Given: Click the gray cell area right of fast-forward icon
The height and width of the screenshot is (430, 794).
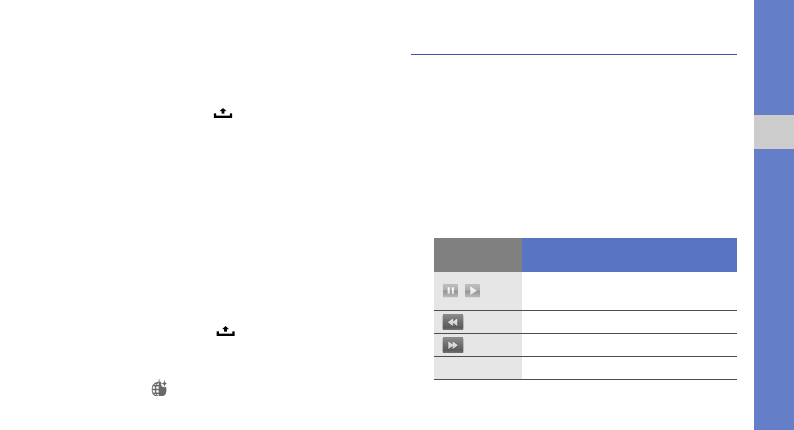Looking at the screenshot, I should [493, 345].
